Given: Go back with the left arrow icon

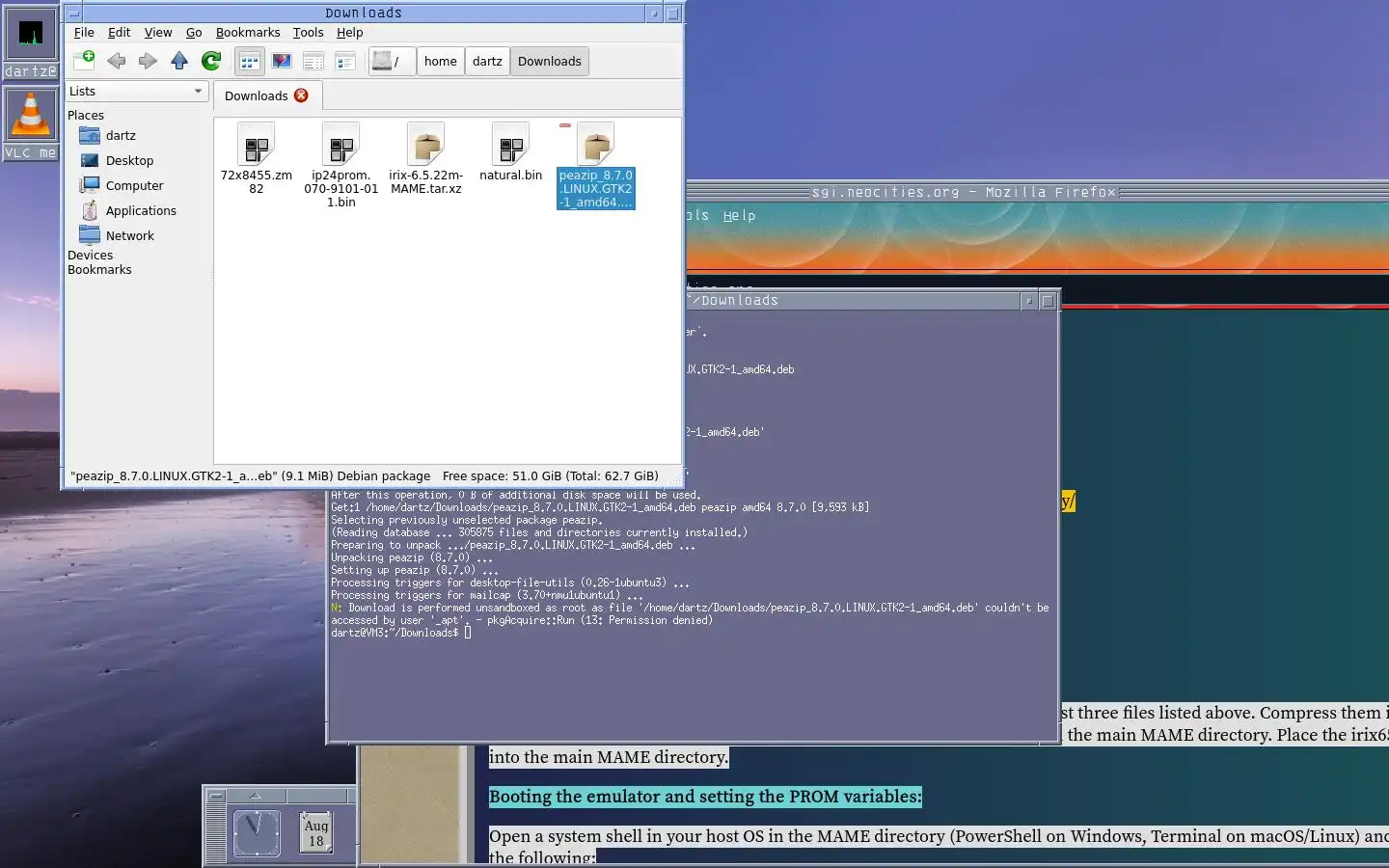Looking at the screenshot, I should 117,61.
